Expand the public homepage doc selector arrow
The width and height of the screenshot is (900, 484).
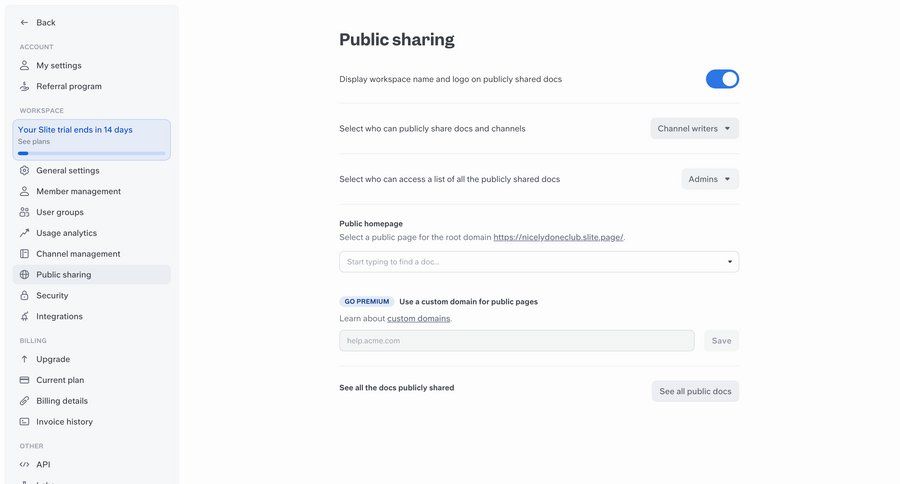tap(729, 262)
